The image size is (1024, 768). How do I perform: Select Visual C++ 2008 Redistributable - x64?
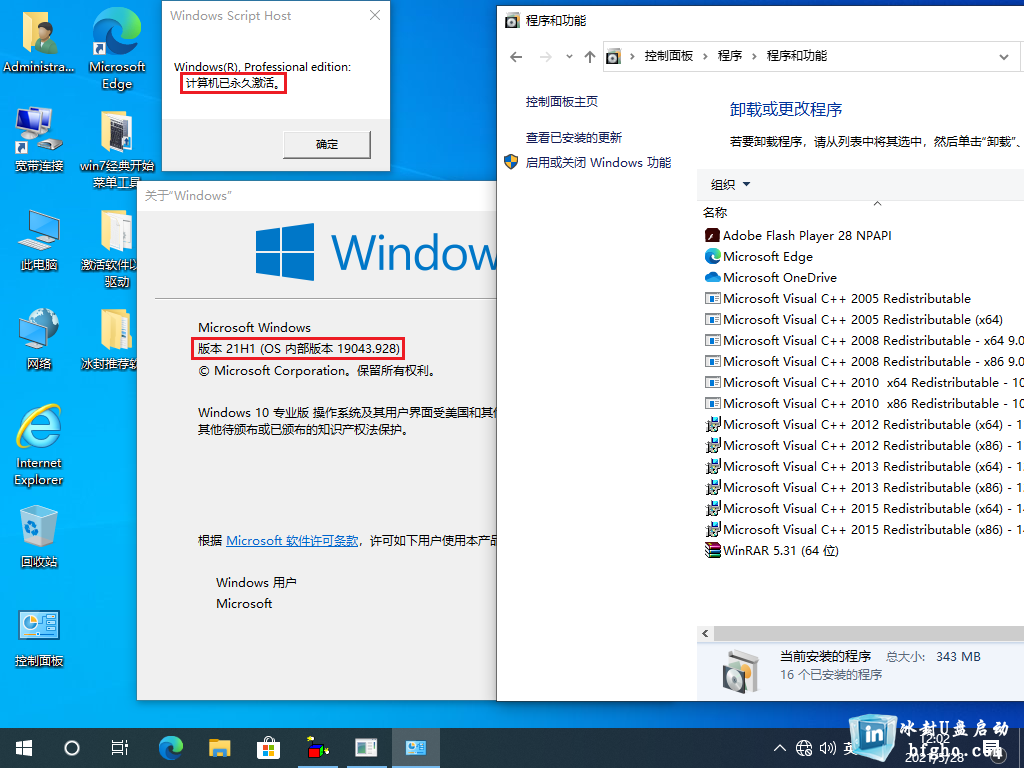[864, 340]
